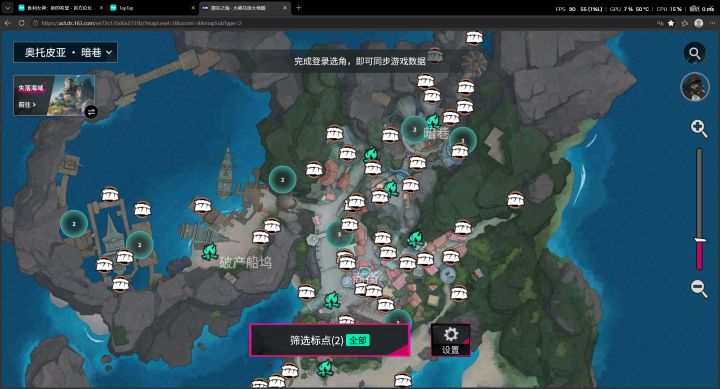Reload the page
Screen dimensions: 720x389
21,23
